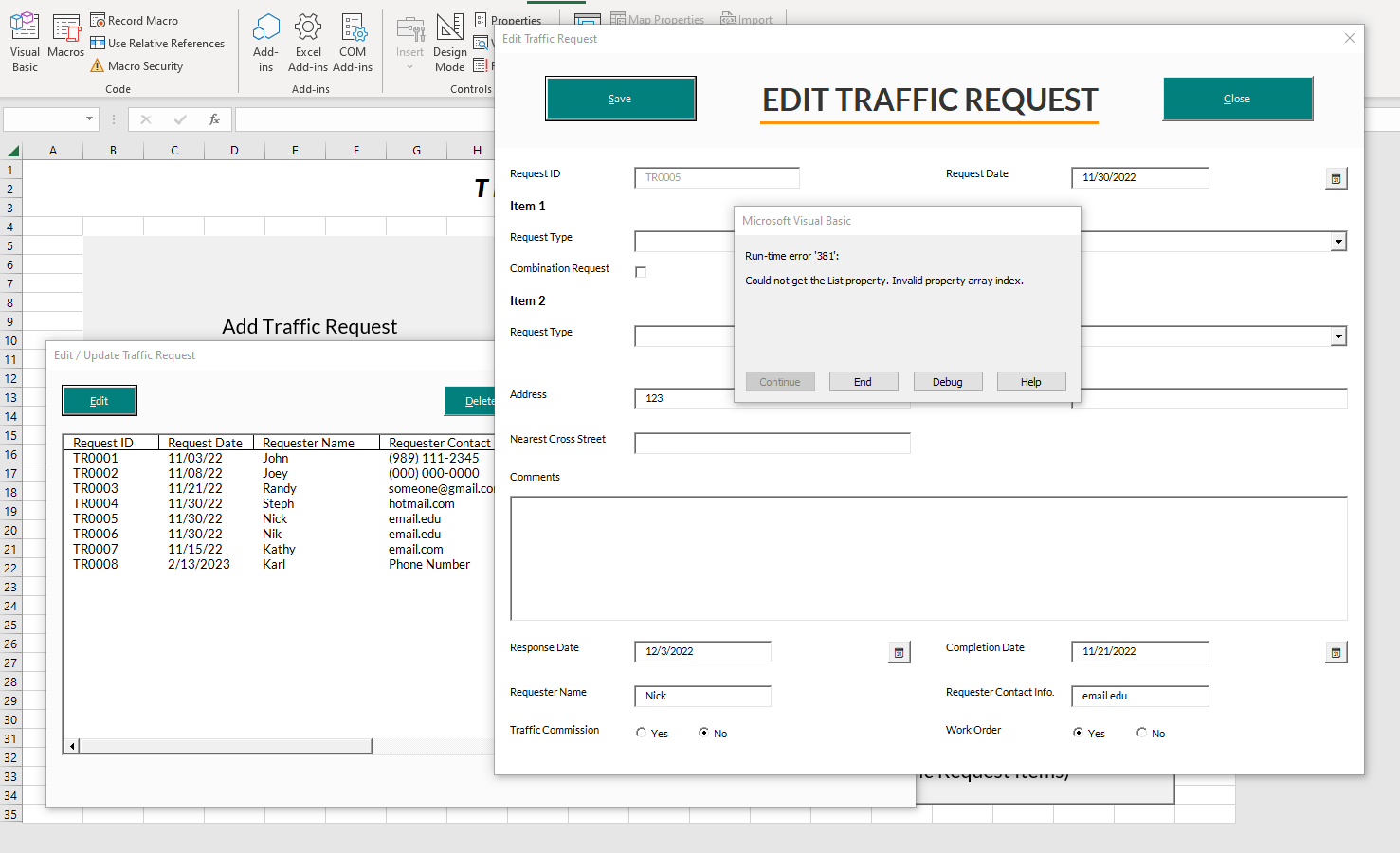Expand the Item 2 Request Type dropdown

point(1336,336)
